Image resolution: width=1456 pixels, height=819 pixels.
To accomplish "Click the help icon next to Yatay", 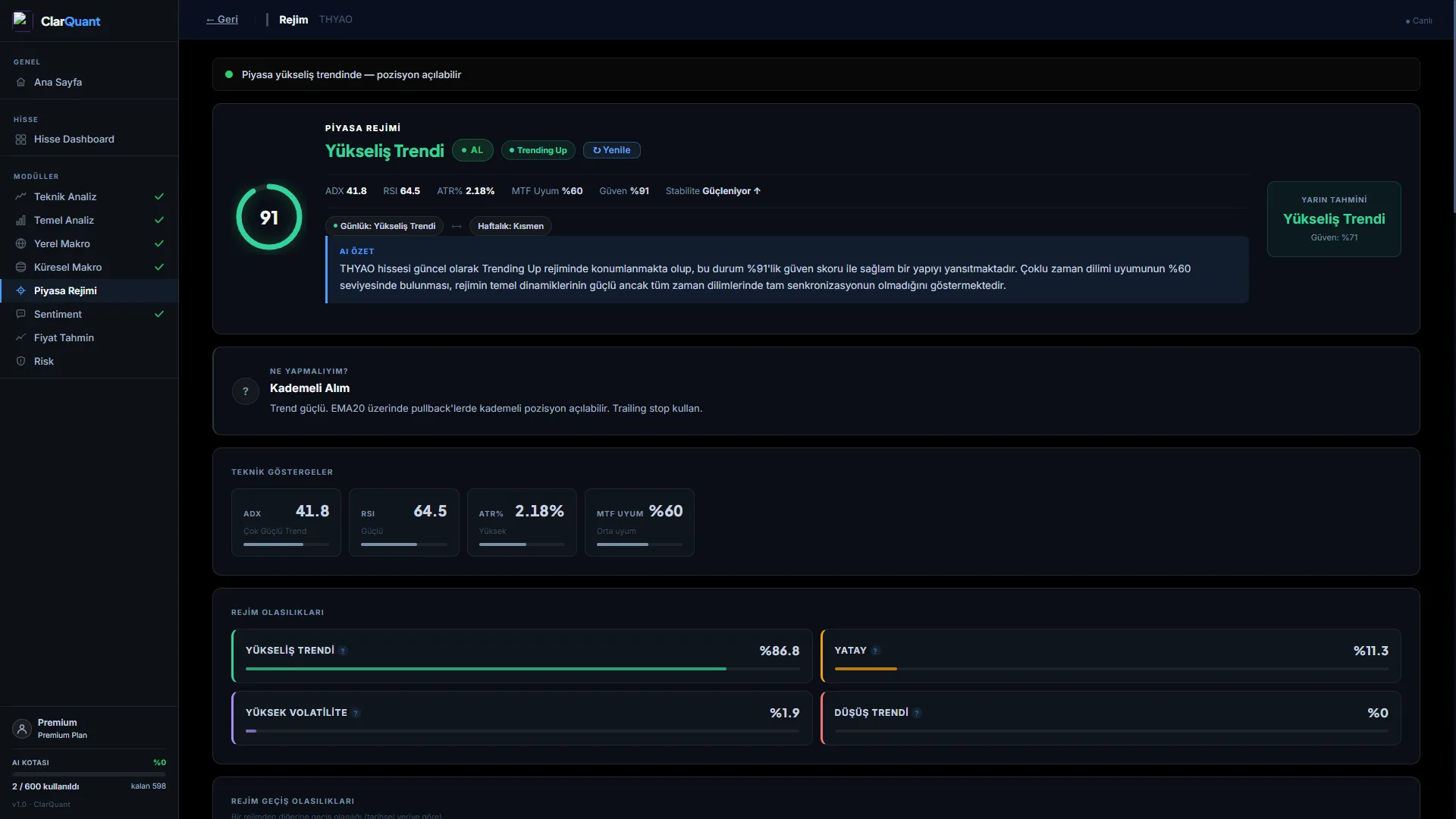I will pos(876,651).
